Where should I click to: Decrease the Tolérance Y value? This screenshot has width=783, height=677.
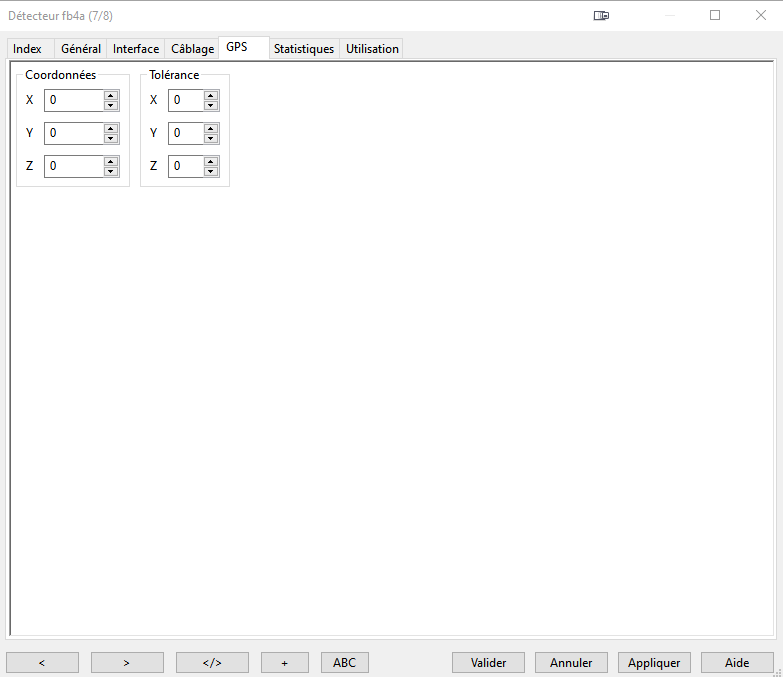click(211, 138)
